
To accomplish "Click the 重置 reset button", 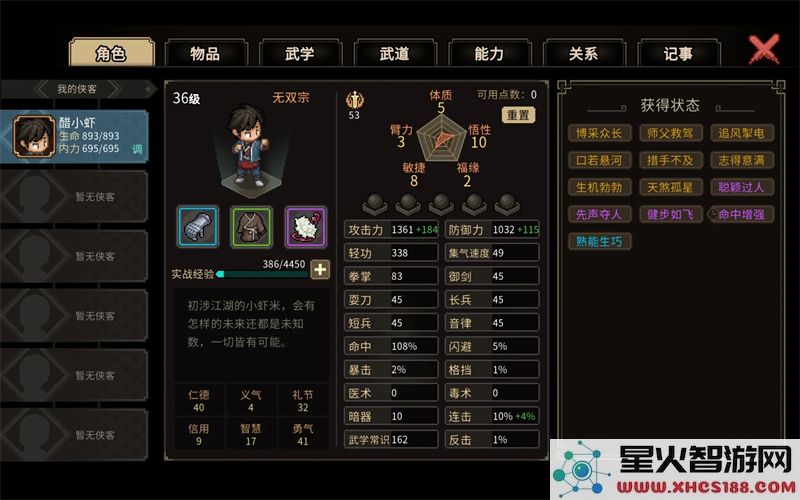I will (518, 115).
